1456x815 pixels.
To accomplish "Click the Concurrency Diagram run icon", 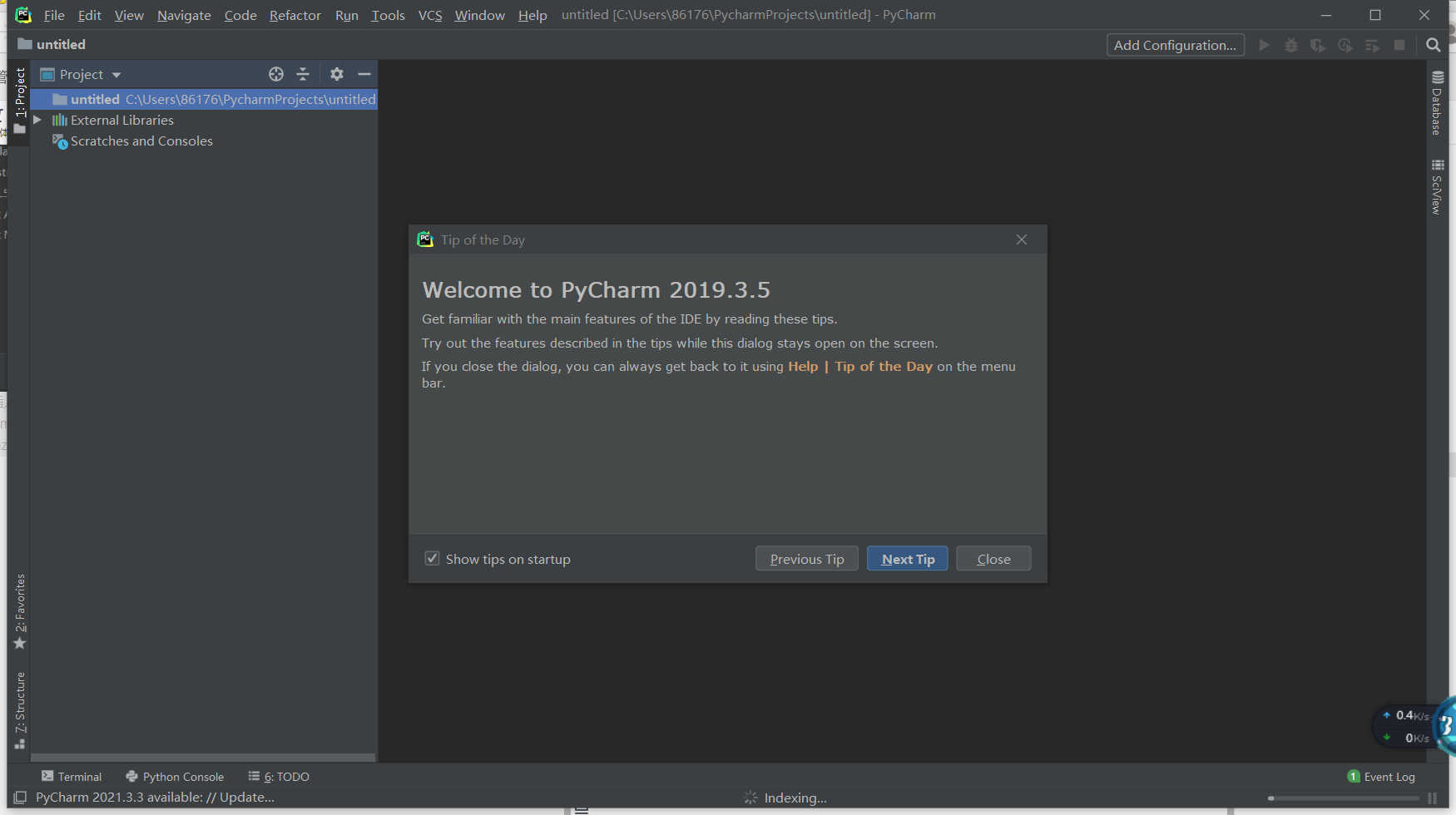I will pos(1373,45).
